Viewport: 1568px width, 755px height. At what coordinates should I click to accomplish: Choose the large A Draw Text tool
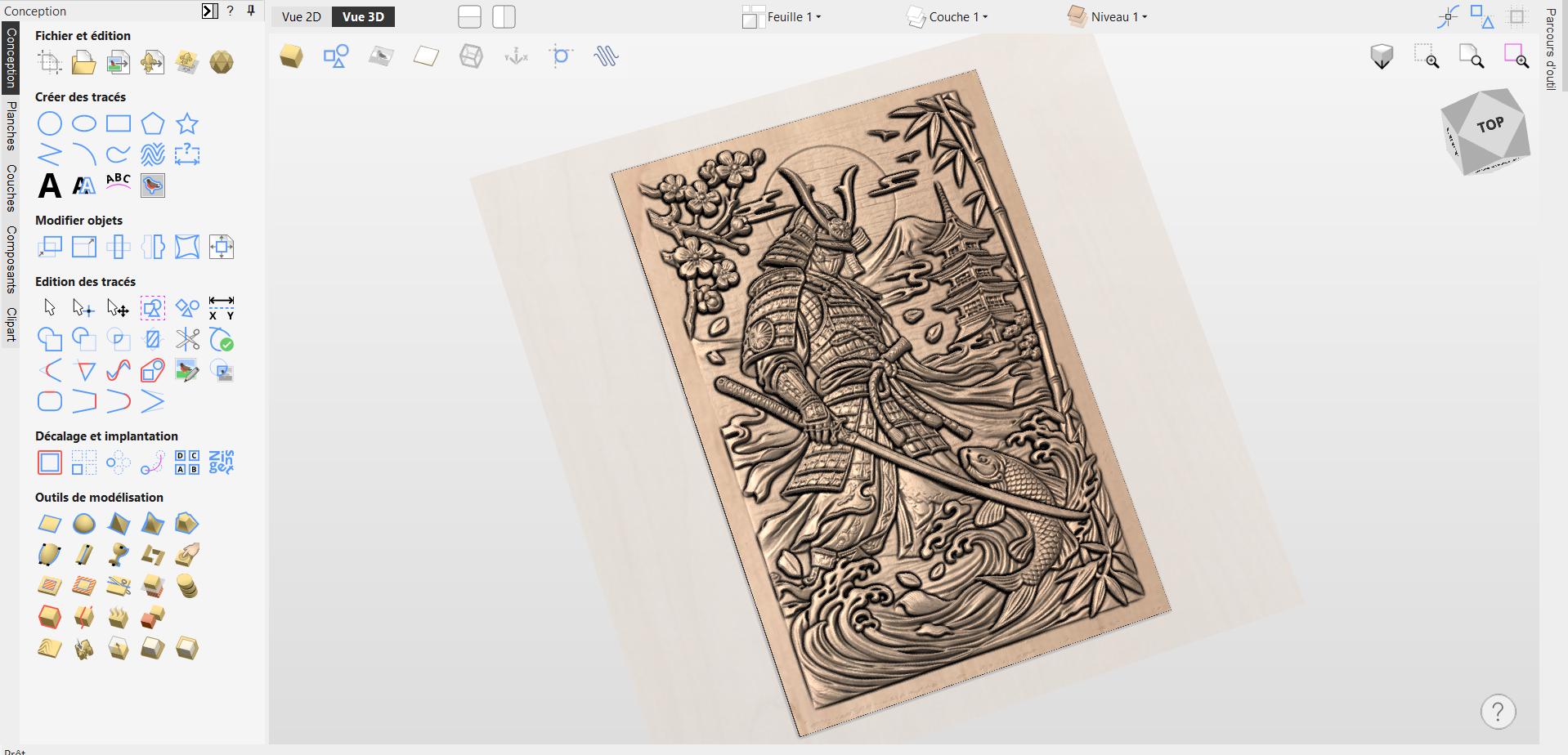point(50,185)
